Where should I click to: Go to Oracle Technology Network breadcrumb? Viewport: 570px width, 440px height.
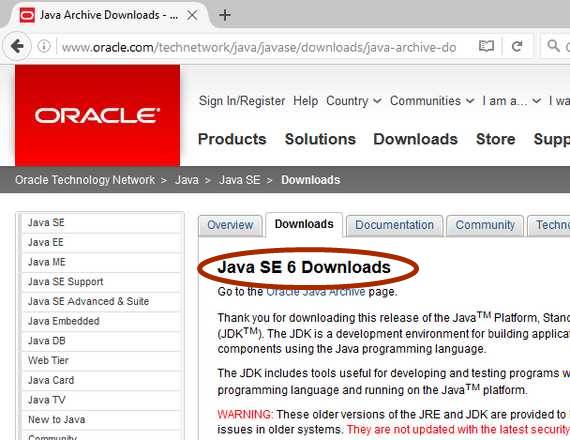85,180
